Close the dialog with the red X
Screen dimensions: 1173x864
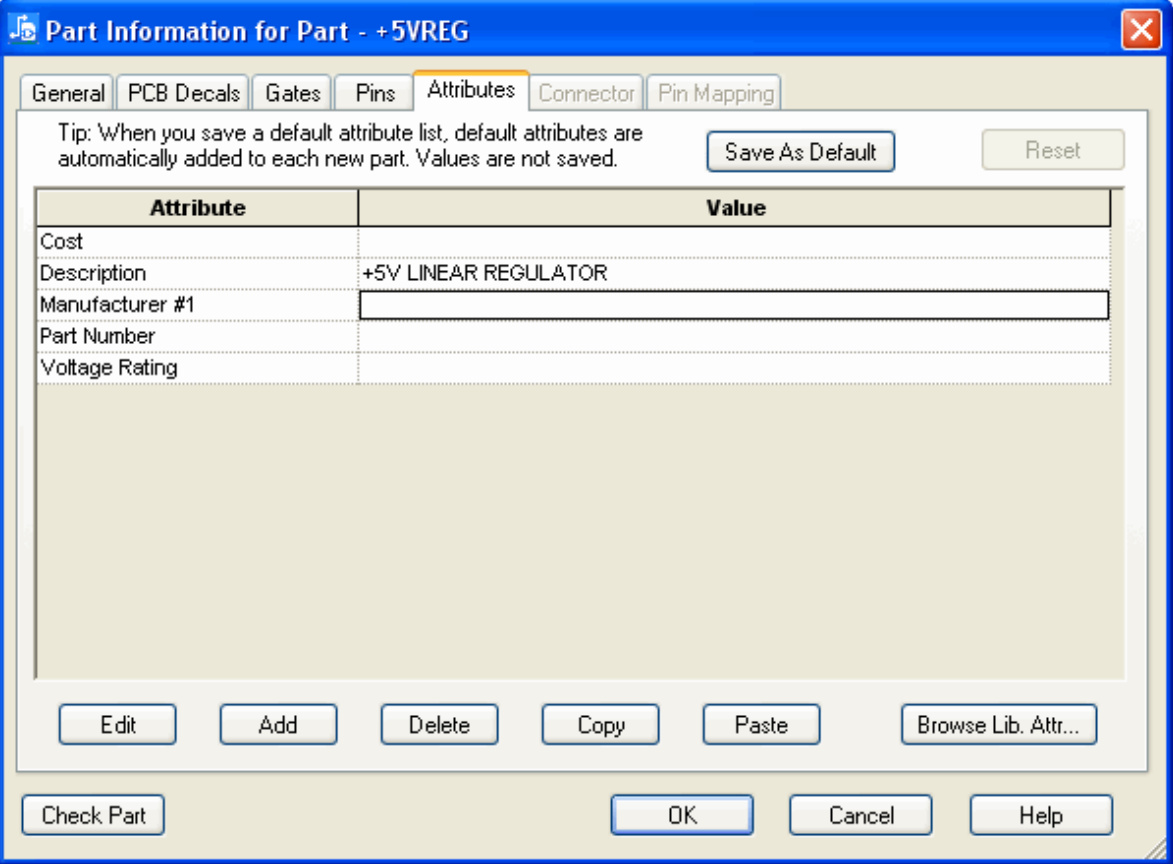pyautogui.click(x=1140, y=30)
